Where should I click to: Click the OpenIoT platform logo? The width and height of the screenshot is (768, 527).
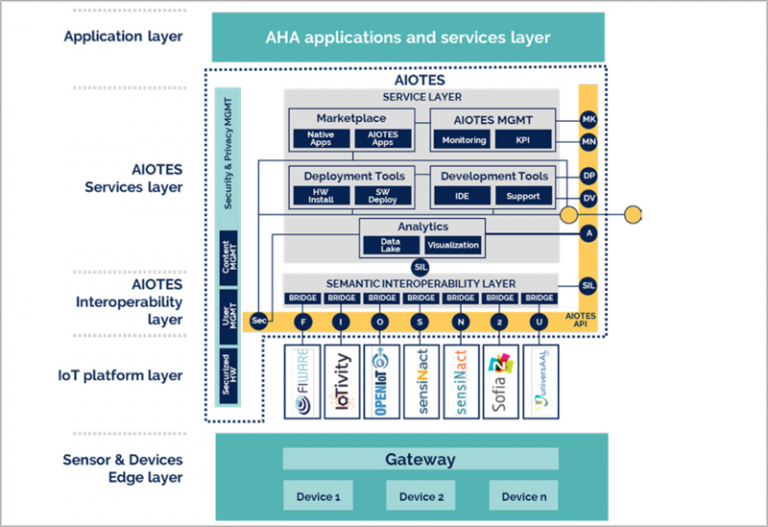(x=381, y=381)
